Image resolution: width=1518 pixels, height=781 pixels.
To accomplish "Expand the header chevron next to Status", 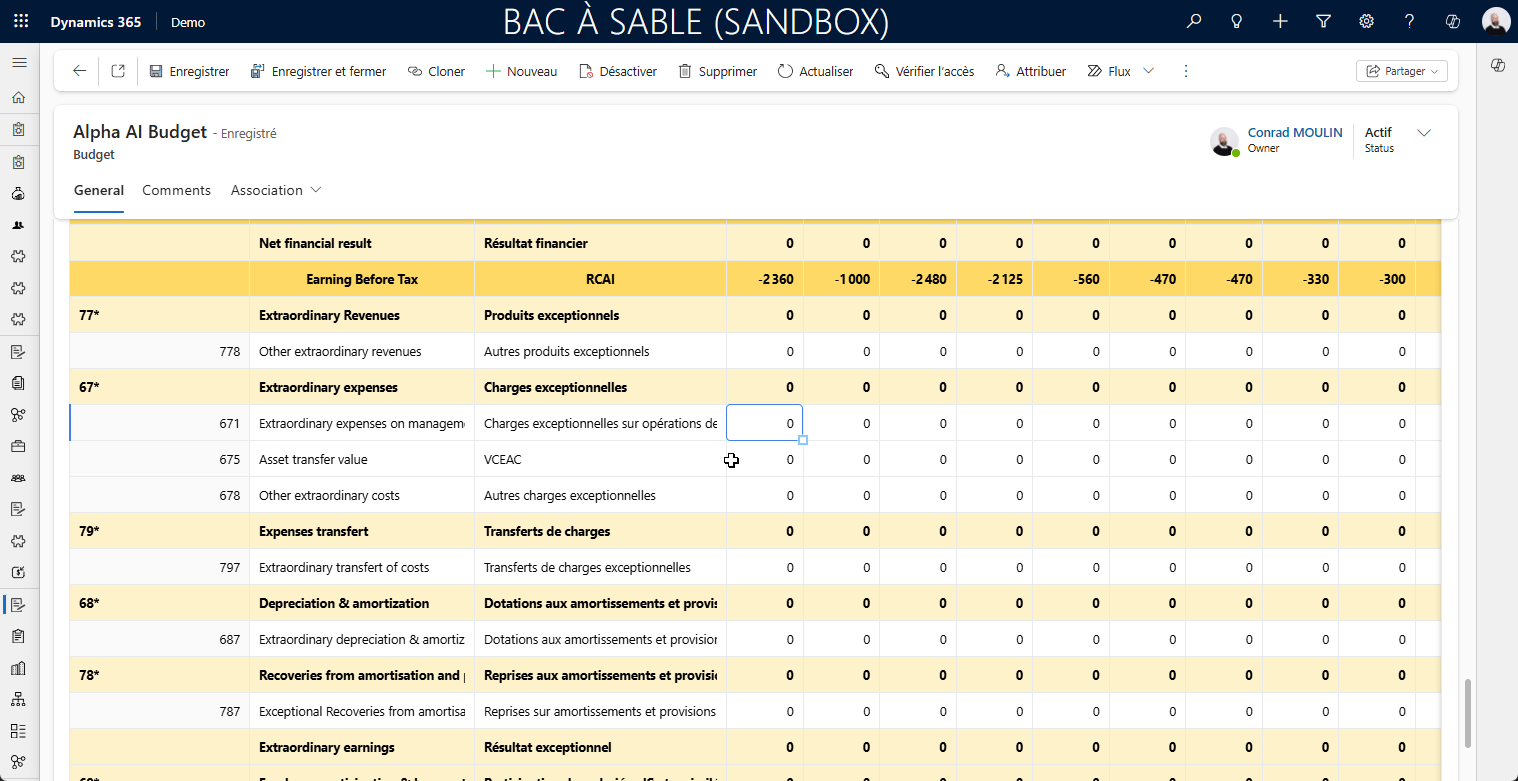I will pos(1425,133).
